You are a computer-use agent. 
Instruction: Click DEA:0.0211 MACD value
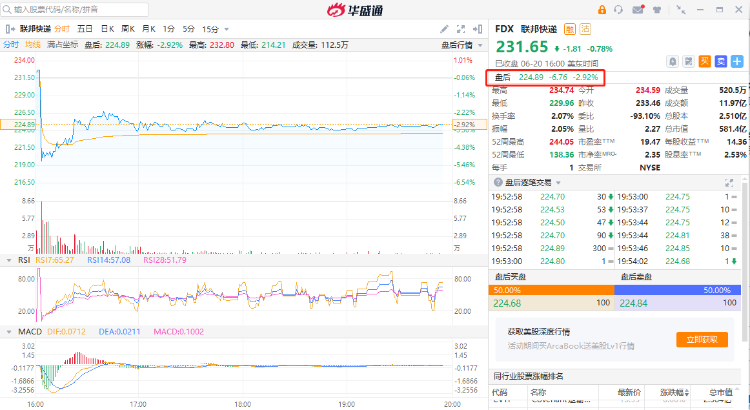pyautogui.click(x=120, y=332)
